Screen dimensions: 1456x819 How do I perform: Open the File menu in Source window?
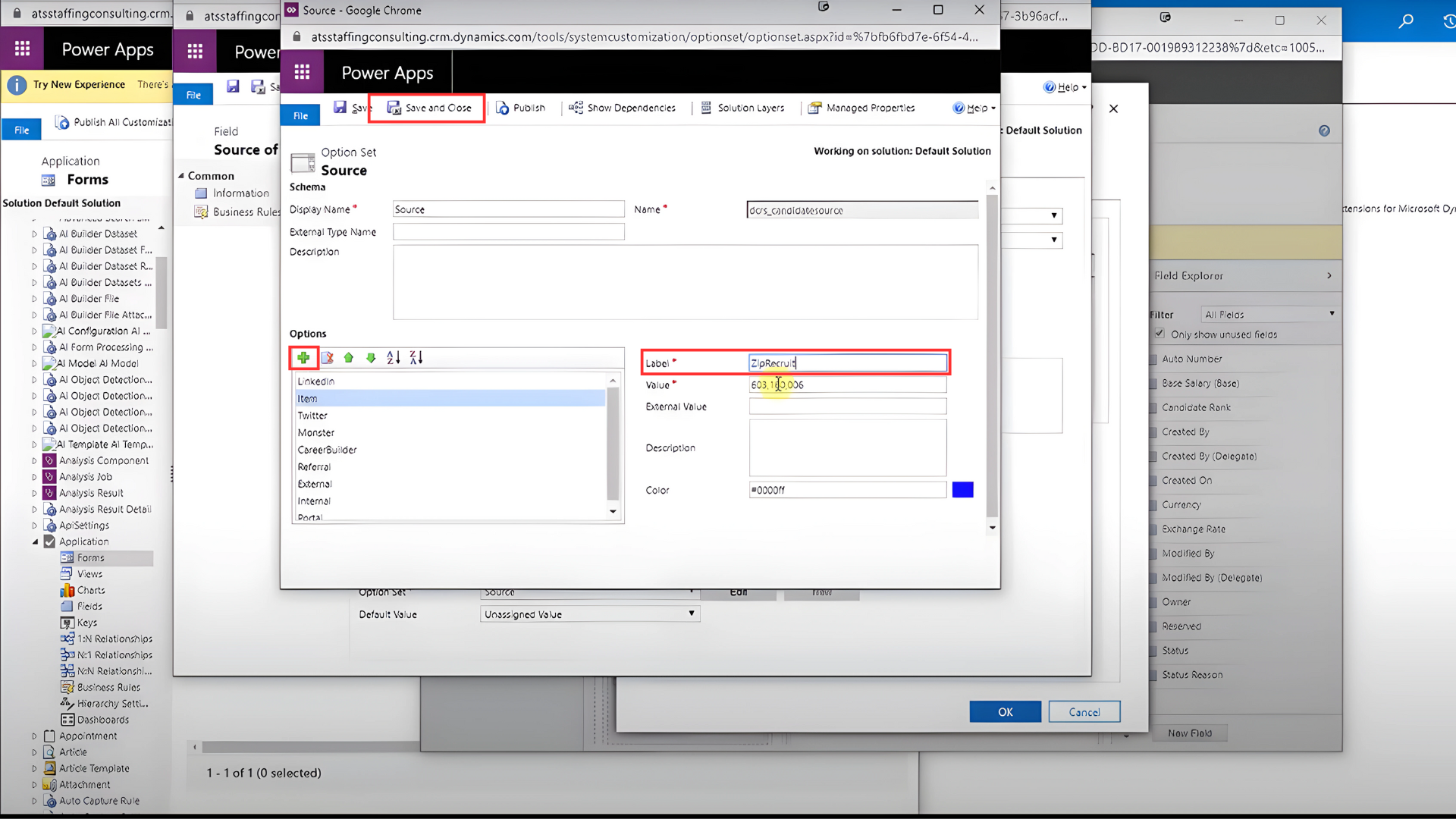pos(300,115)
